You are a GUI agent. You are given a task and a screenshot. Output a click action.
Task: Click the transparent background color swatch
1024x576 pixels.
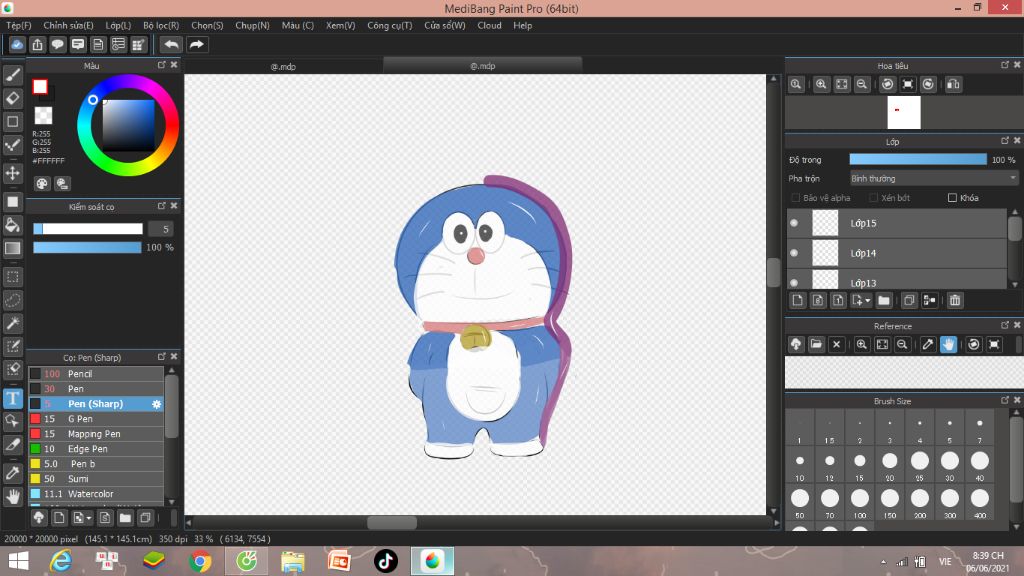pos(43,116)
